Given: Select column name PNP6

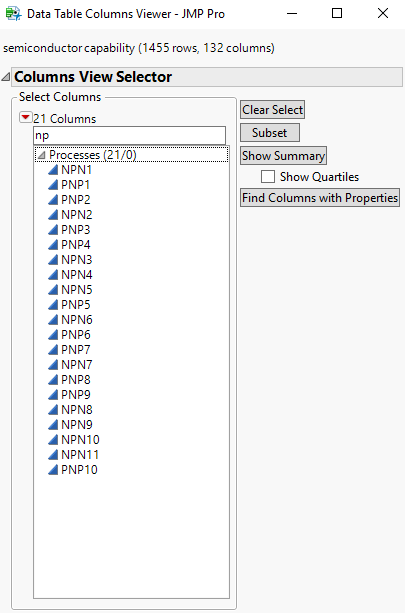Looking at the screenshot, I should pos(75,335).
